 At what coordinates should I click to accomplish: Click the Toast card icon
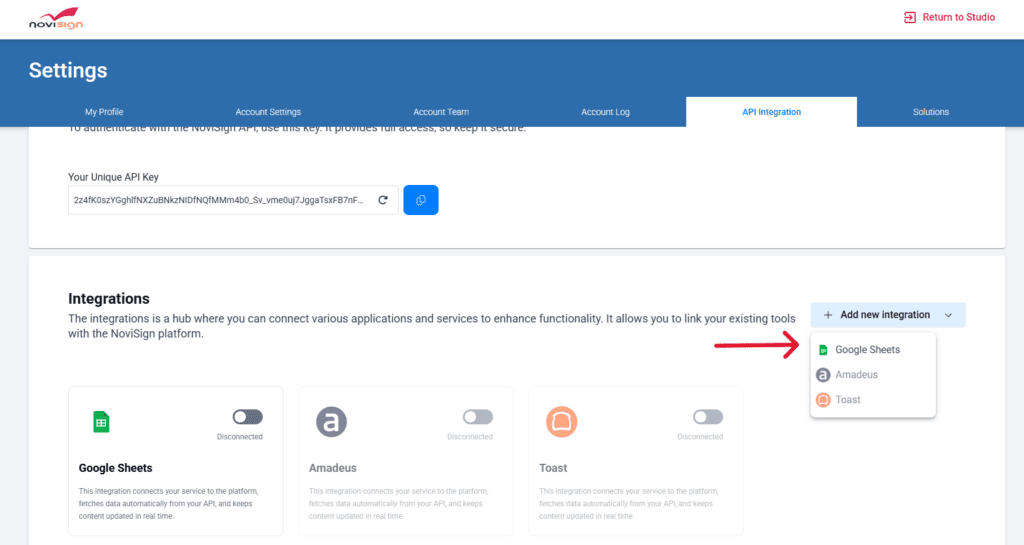[561, 421]
